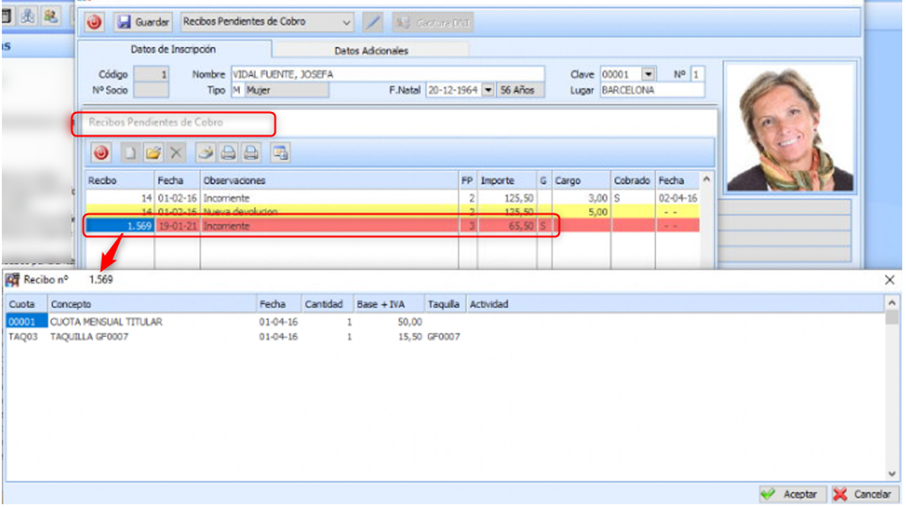Click the delete X icon in receipts toolbar
Image resolution: width=906 pixels, height=507 pixels.
coord(176,153)
